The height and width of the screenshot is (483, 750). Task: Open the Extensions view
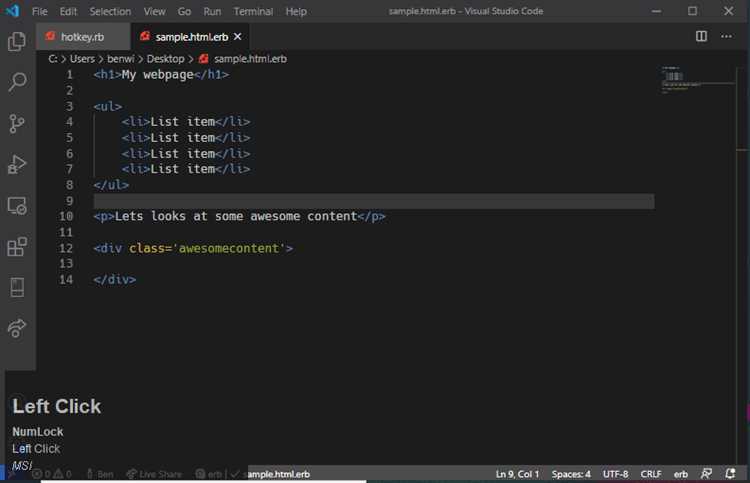(x=17, y=247)
